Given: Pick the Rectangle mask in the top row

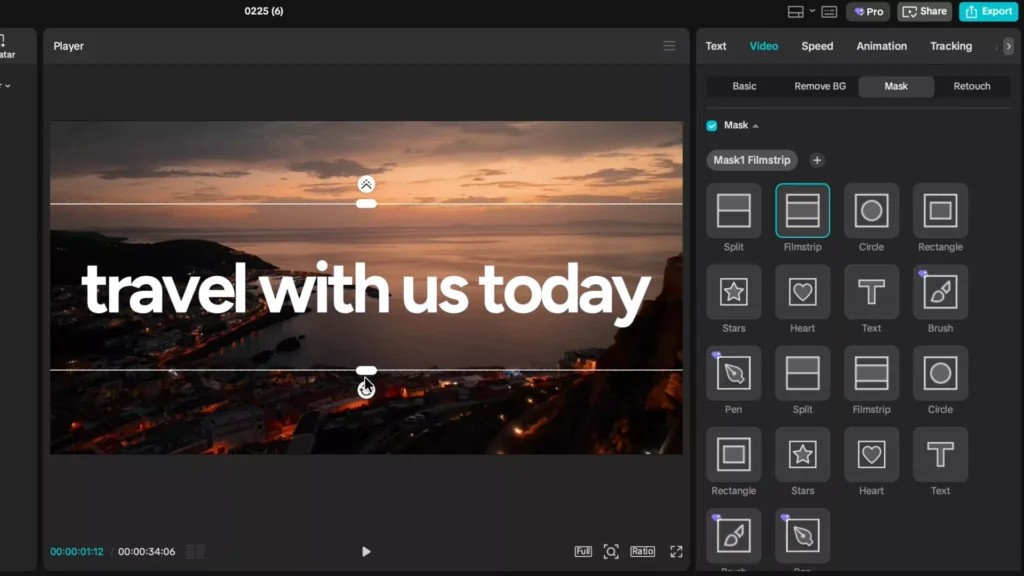Looking at the screenshot, I should 940,211.
